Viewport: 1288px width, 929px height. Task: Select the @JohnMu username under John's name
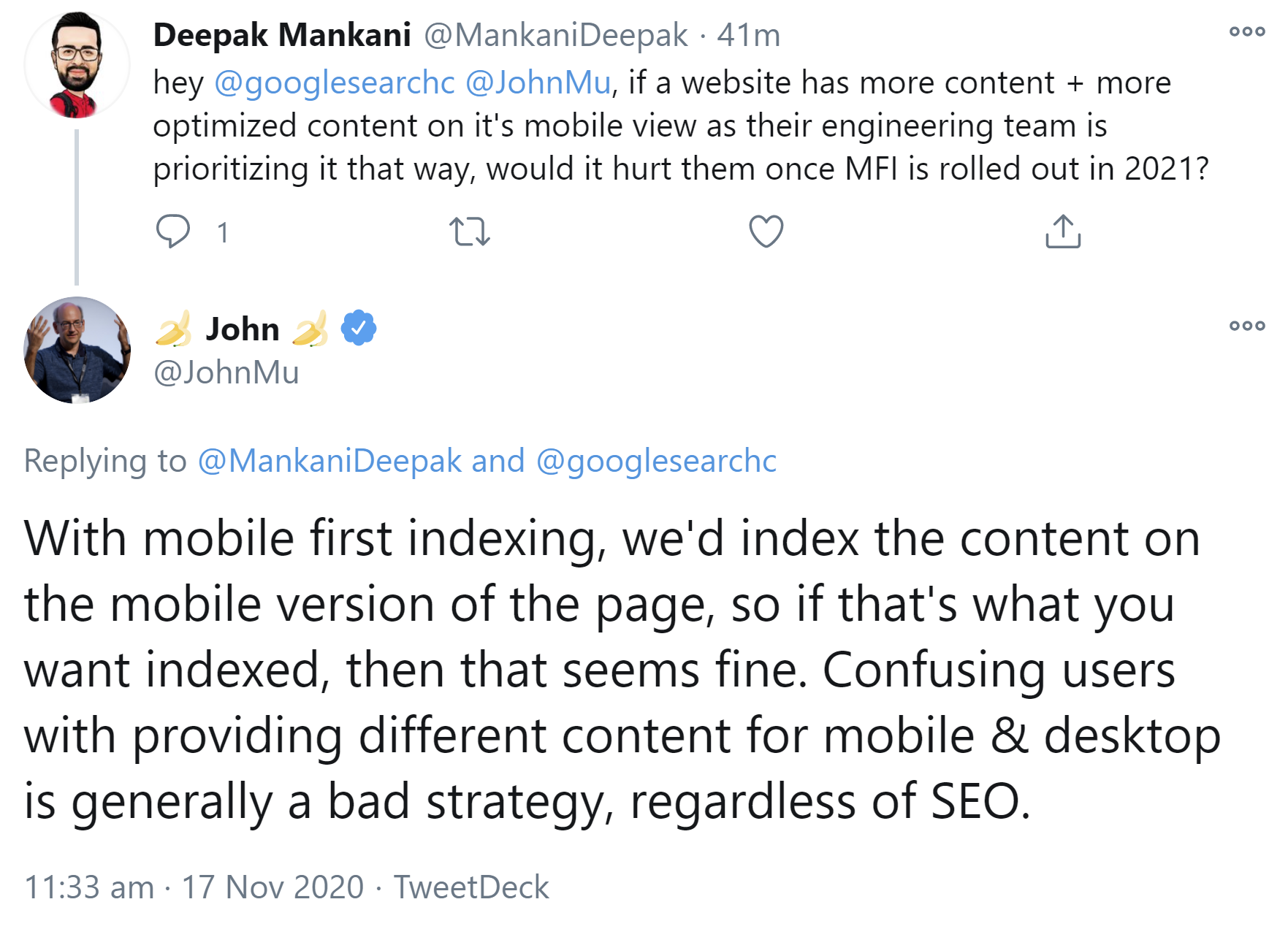[226, 372]
